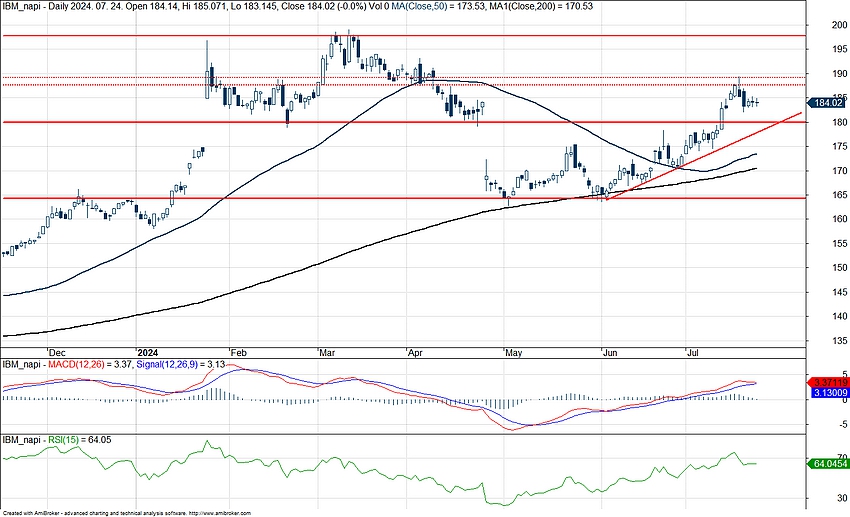Click the RSI(15) = 64.05 indicator label
850x517 pixels.
click(80, 440)
